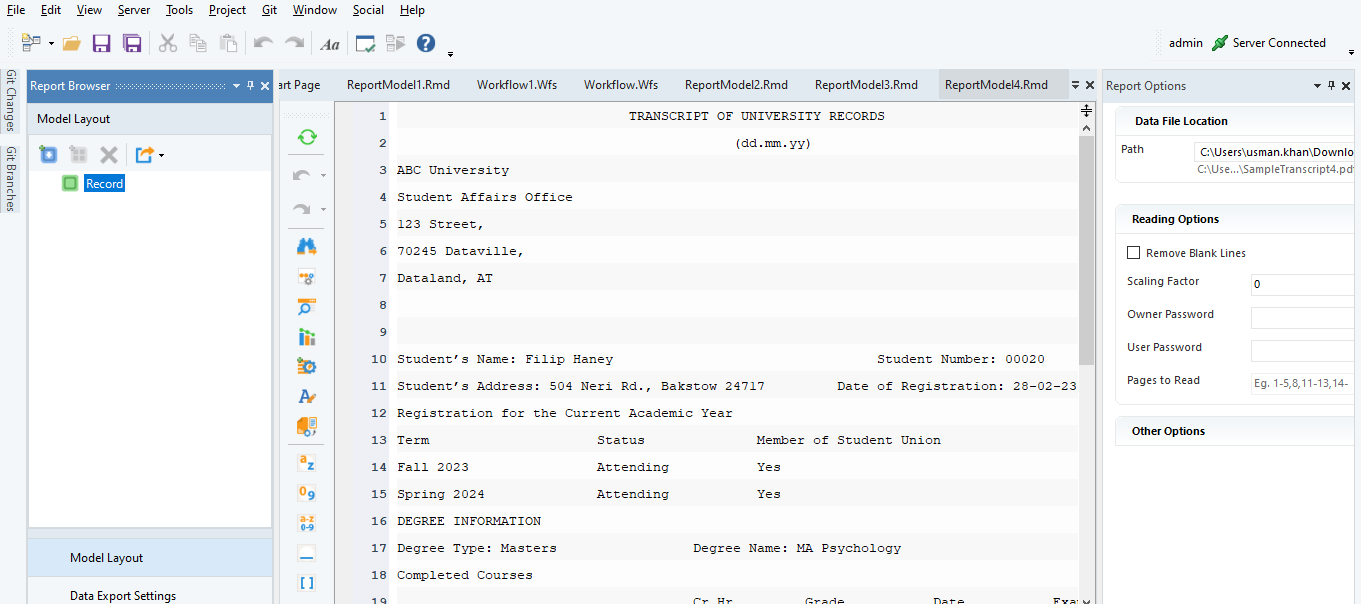Open Data Export Settings
This screenshot has width=1361, height=604.
tap(122, 593)
